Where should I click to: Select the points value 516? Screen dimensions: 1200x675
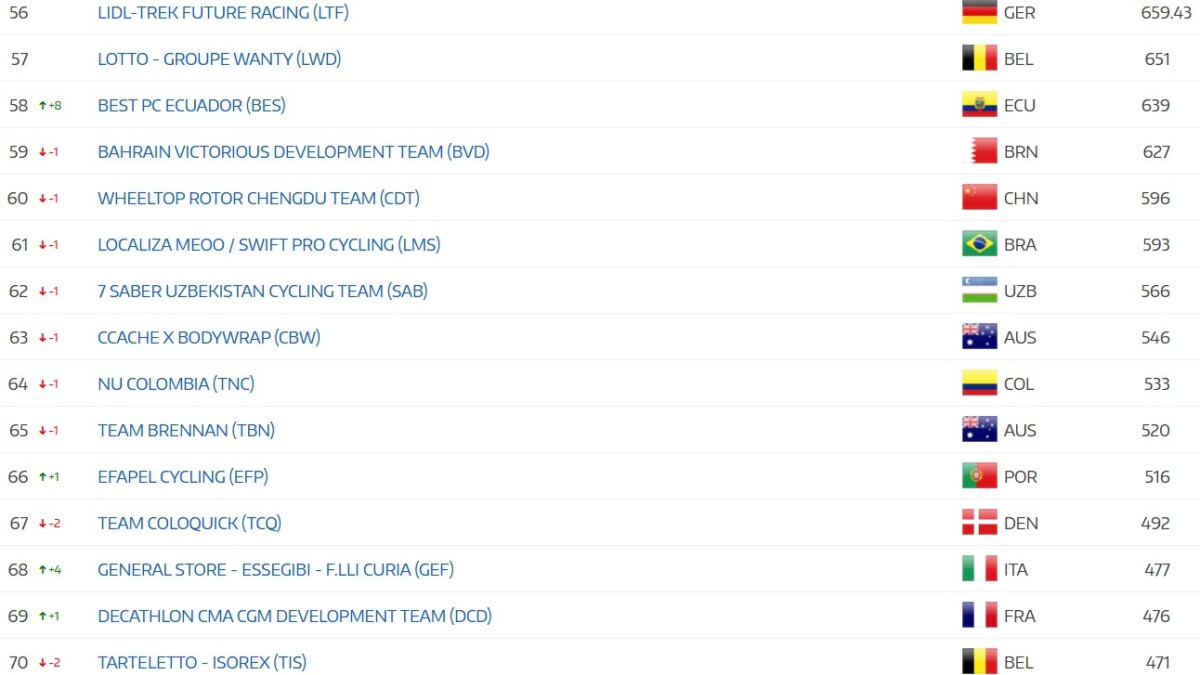[1157, 476]
